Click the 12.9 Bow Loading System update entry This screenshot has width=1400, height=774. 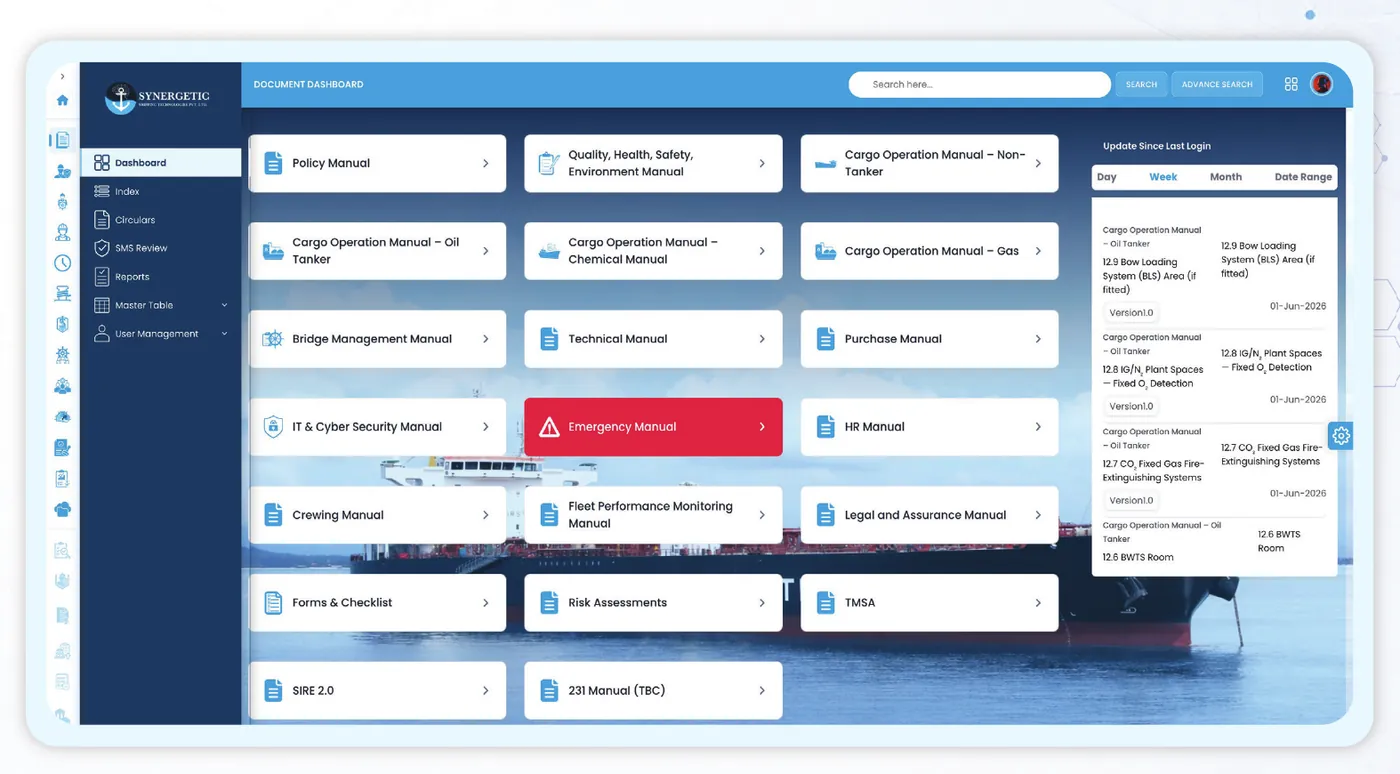[x=1214, y=272]
